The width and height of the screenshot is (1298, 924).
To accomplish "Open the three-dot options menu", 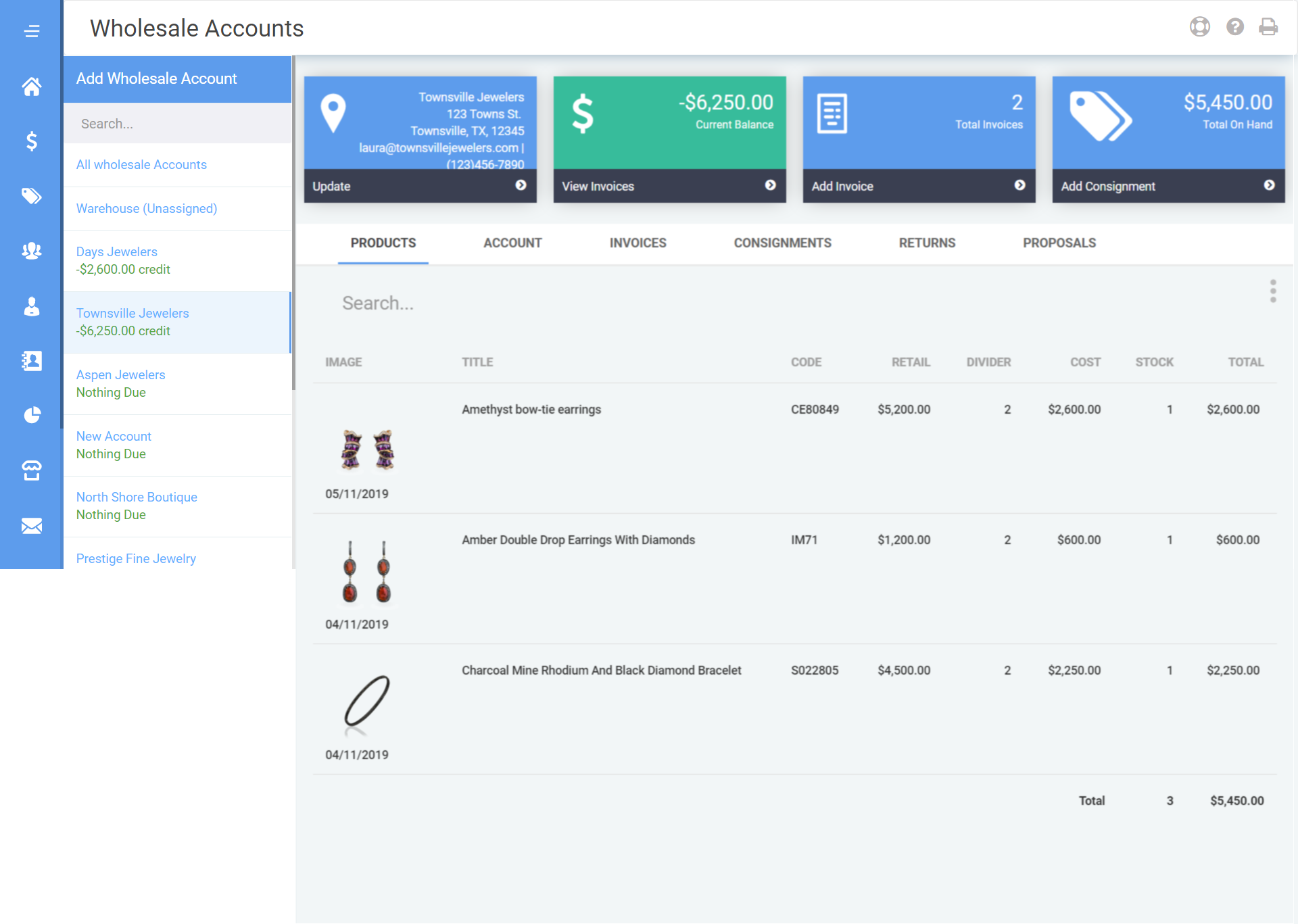I will tap(1273, 291).
